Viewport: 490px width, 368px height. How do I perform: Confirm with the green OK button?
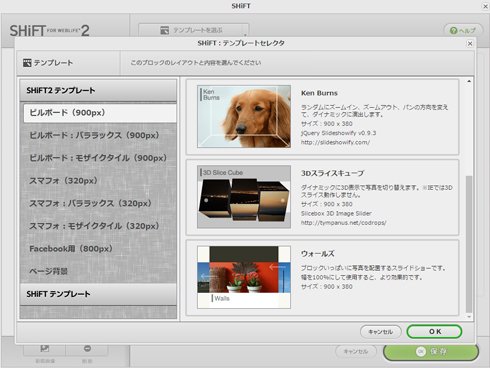[x=434, y=332]
